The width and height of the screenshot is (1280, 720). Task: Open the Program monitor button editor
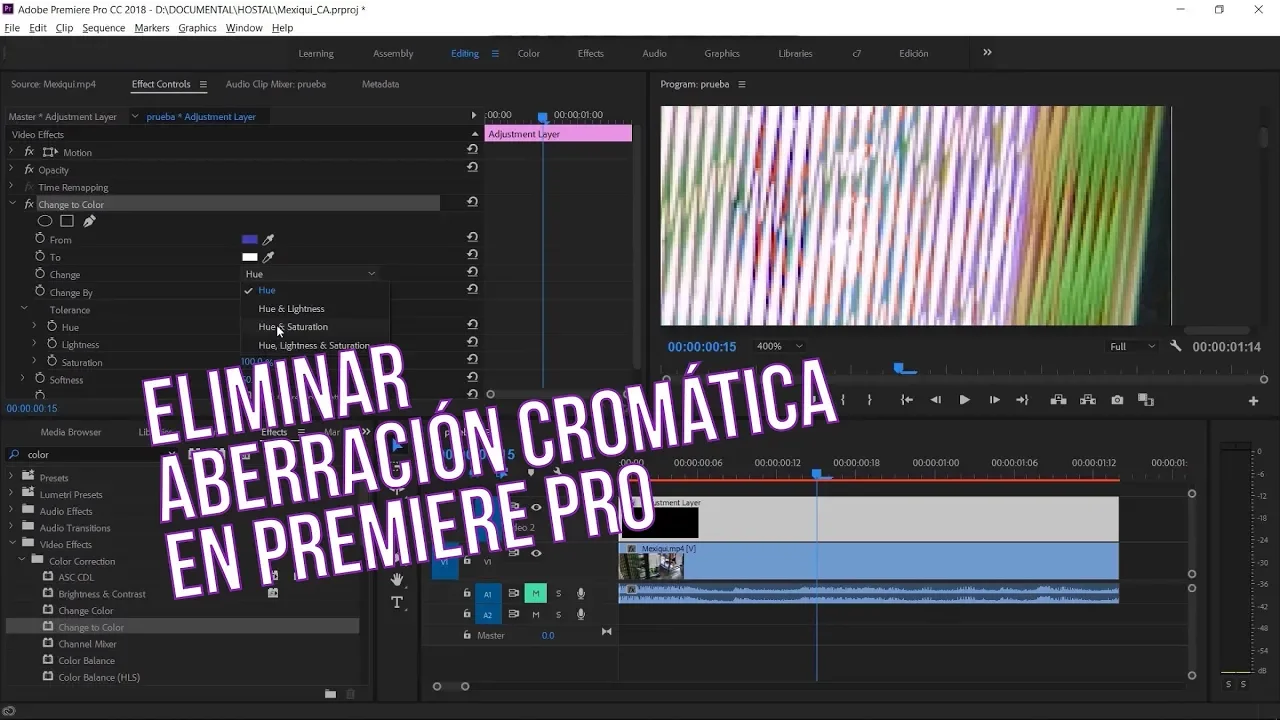point(1253,401)
